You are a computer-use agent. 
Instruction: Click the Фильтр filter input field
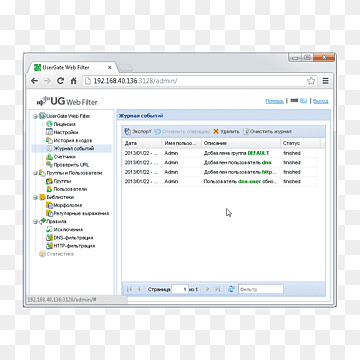click(261, 289)
